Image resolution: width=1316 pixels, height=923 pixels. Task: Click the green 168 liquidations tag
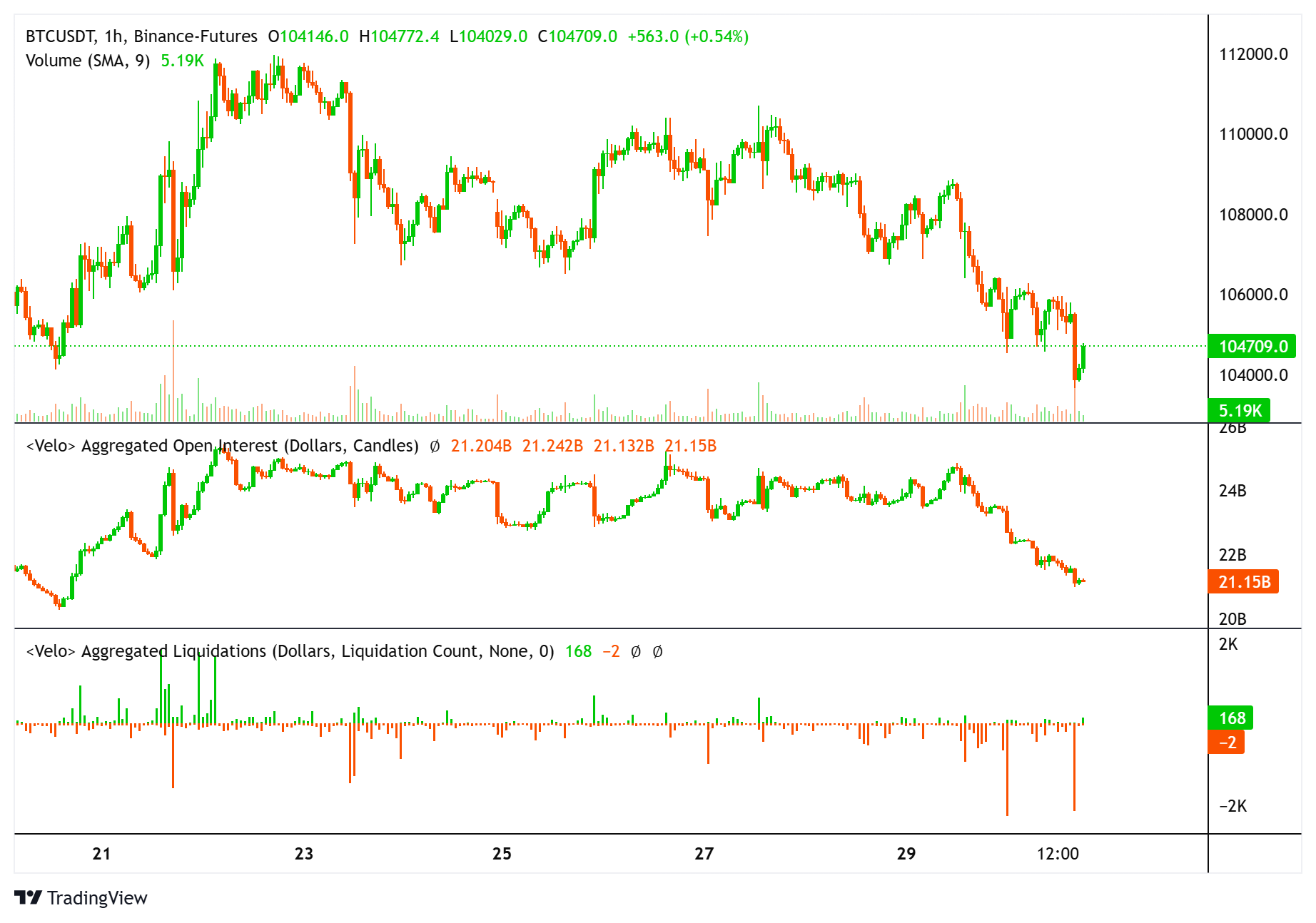click(x=1231, y=718)
